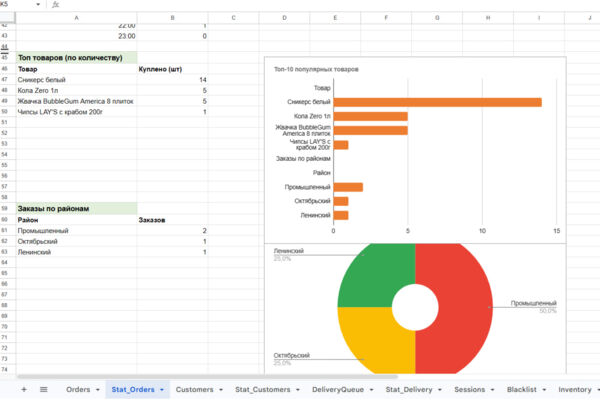
Task: Expand the Sessions tab dropdown arrow
Action: (492, 390)
